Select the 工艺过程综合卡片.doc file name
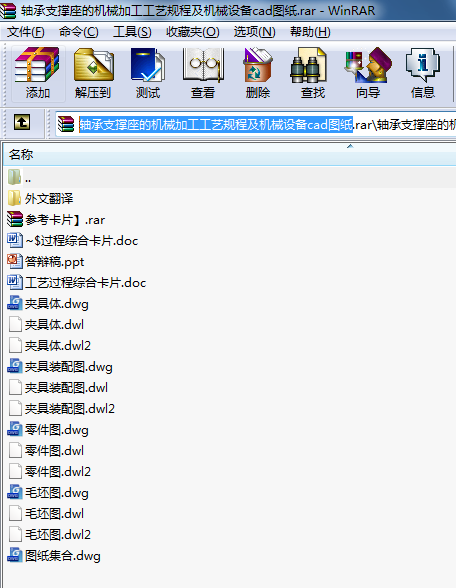Screen dimensions: 456x588 click(x=85, y=282)
